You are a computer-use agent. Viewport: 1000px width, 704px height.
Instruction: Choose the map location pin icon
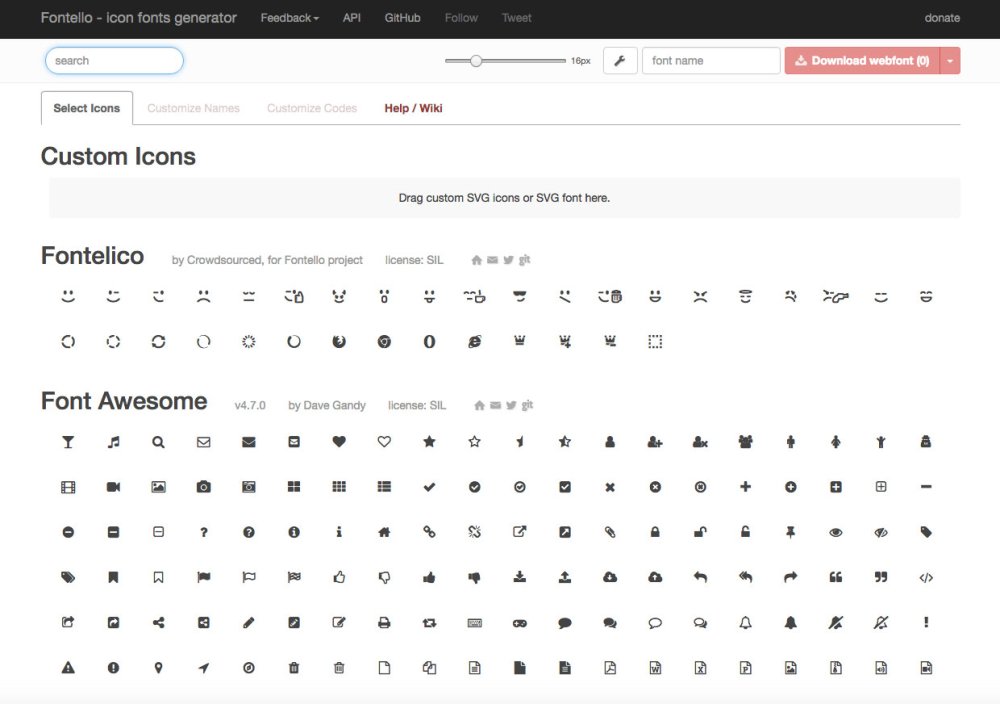tap(158, 668)
